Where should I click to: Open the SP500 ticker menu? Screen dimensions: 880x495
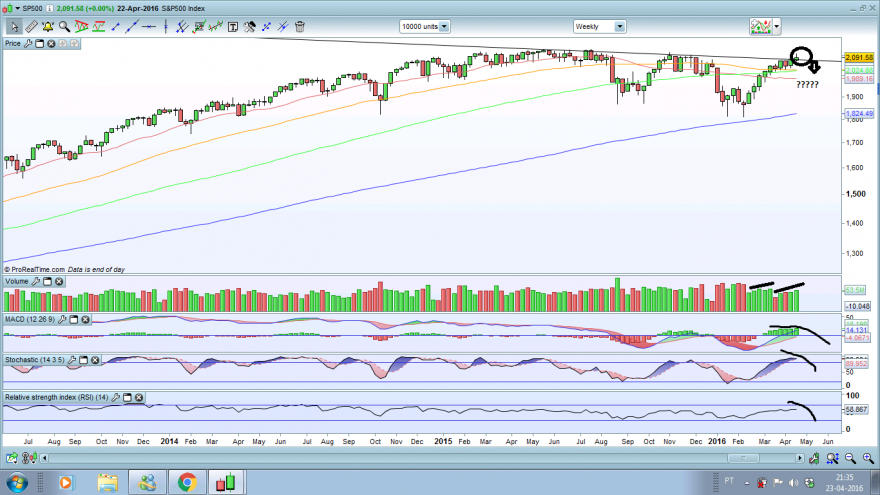tap(17, 8)
